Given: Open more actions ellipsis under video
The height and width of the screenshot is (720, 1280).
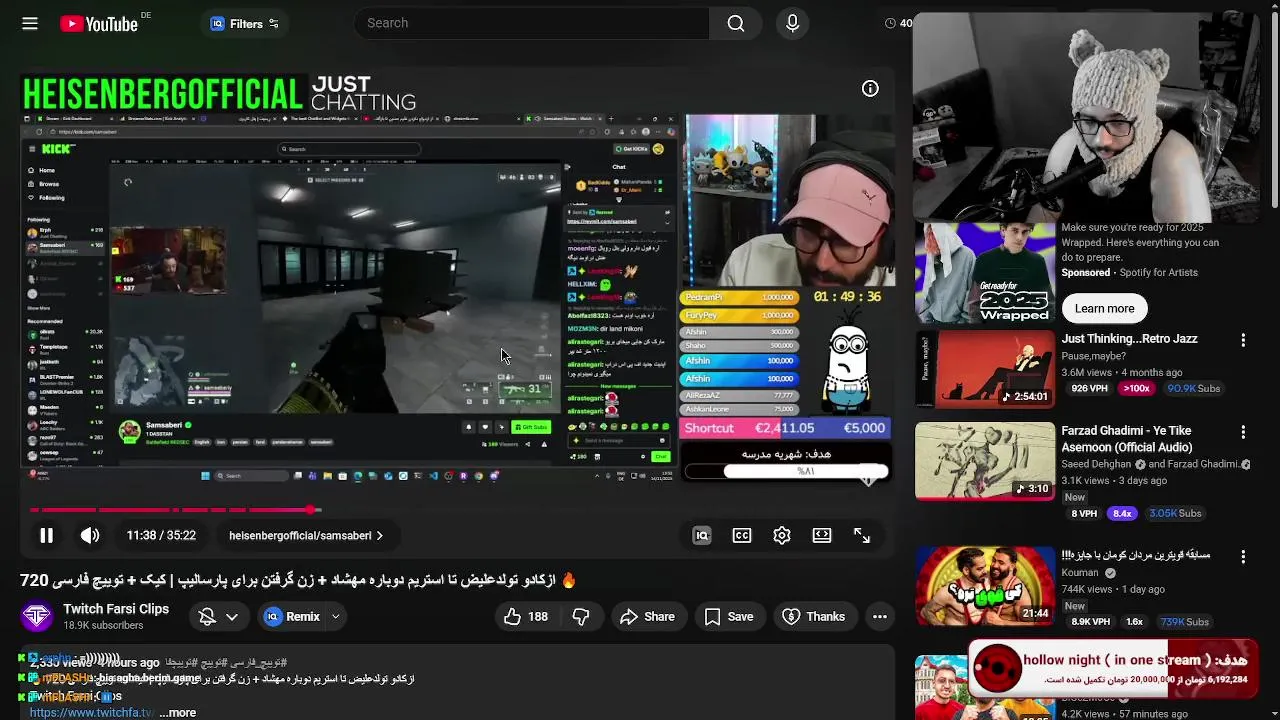Looking at the screenshot, I should coord(880,616).
